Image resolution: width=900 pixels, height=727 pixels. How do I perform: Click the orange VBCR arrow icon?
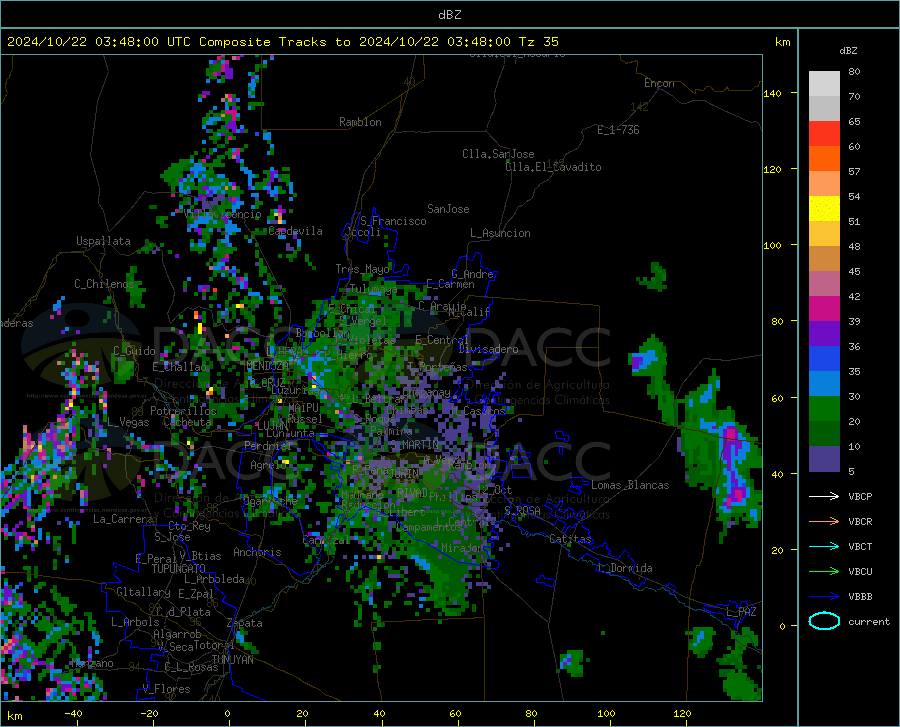coord(824,521)
